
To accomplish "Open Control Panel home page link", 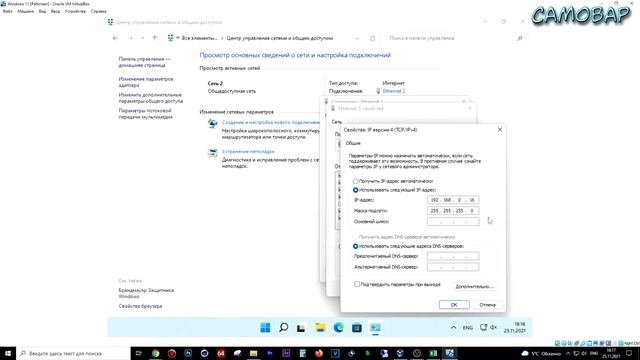I will tap(144, 62).
